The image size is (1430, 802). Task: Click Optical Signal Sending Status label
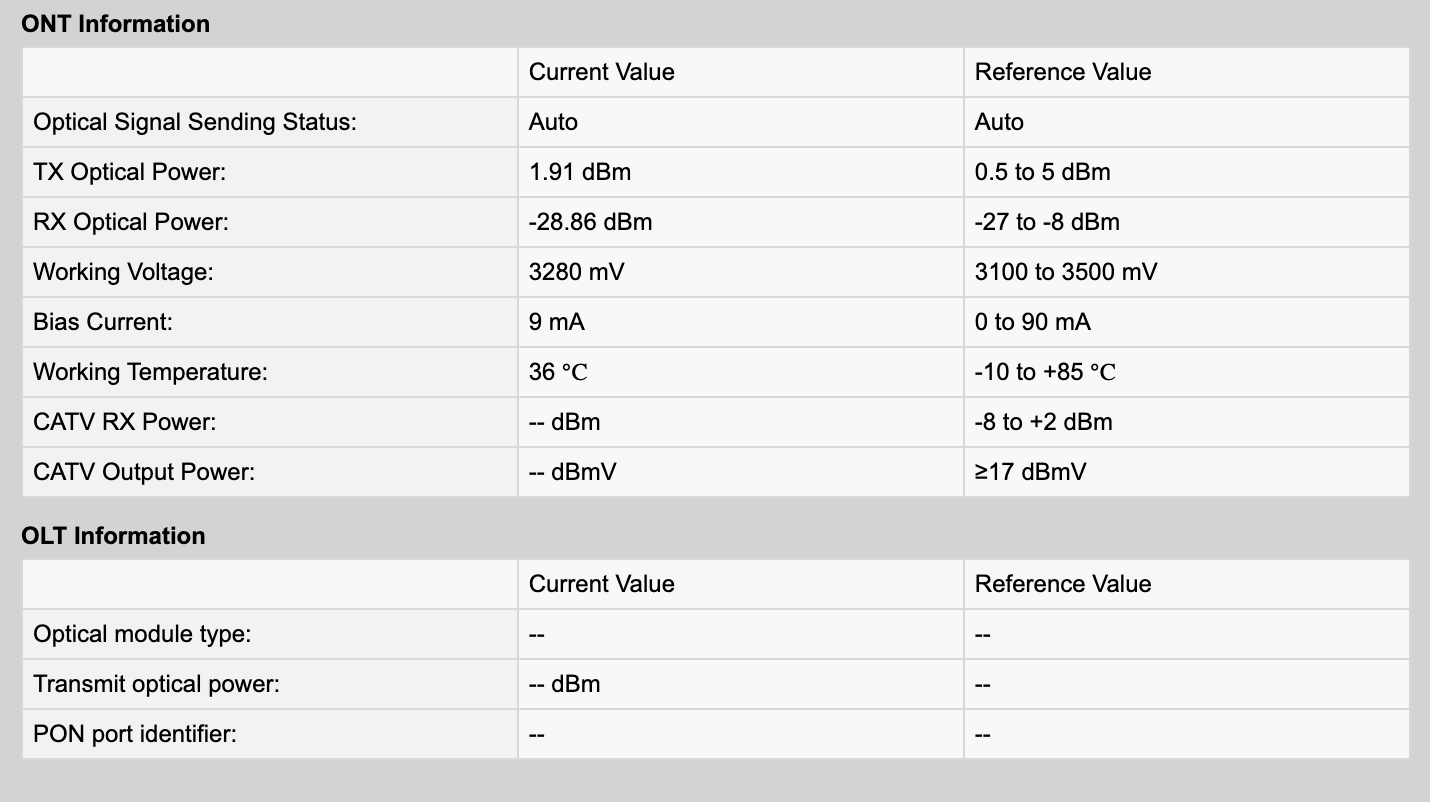coord(195,122)
